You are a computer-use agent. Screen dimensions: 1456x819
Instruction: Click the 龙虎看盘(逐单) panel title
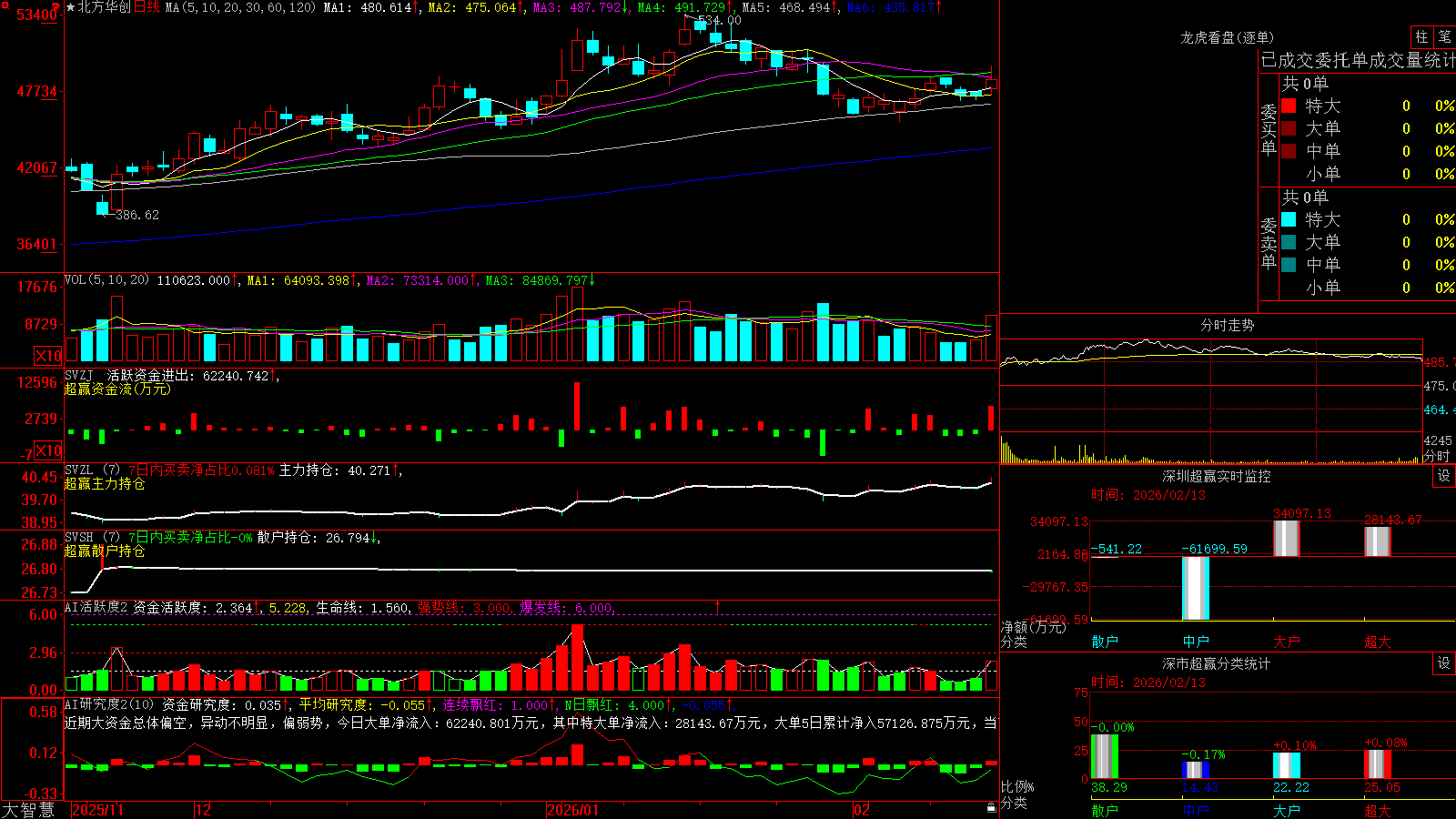point(1227,37)
